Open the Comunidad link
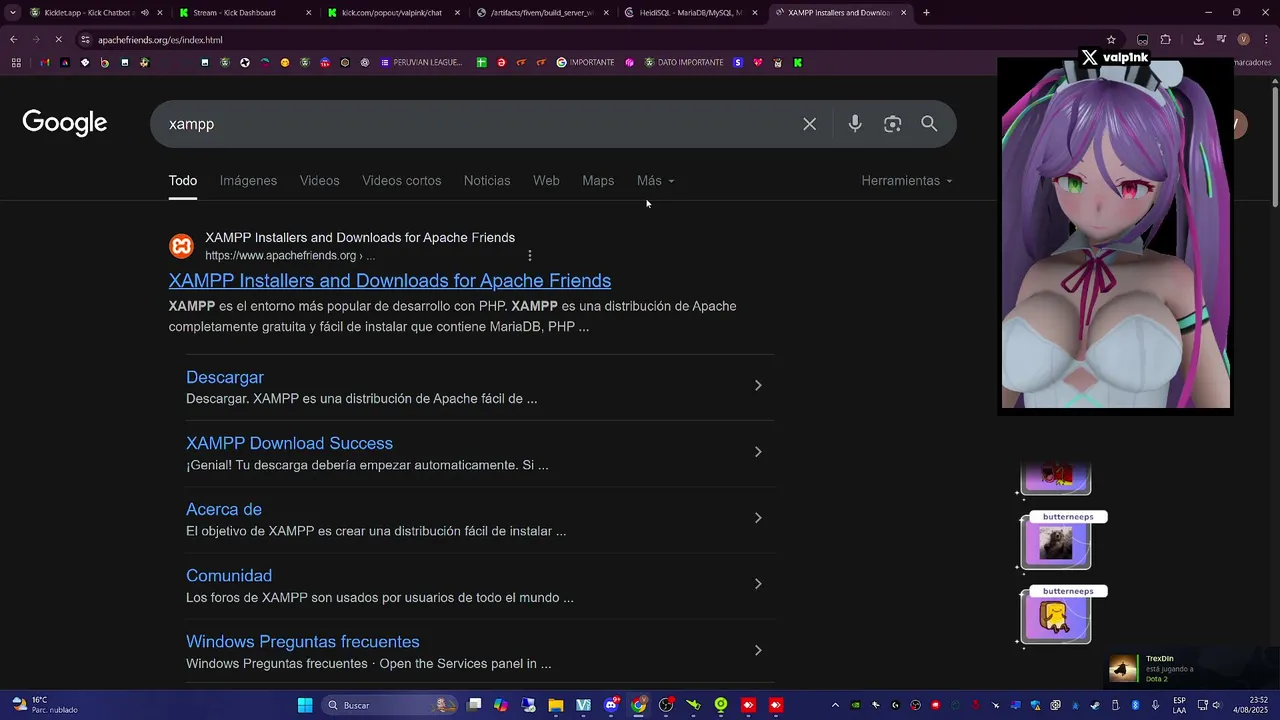This screenshot has height=720, width=1280. [229, 576]
